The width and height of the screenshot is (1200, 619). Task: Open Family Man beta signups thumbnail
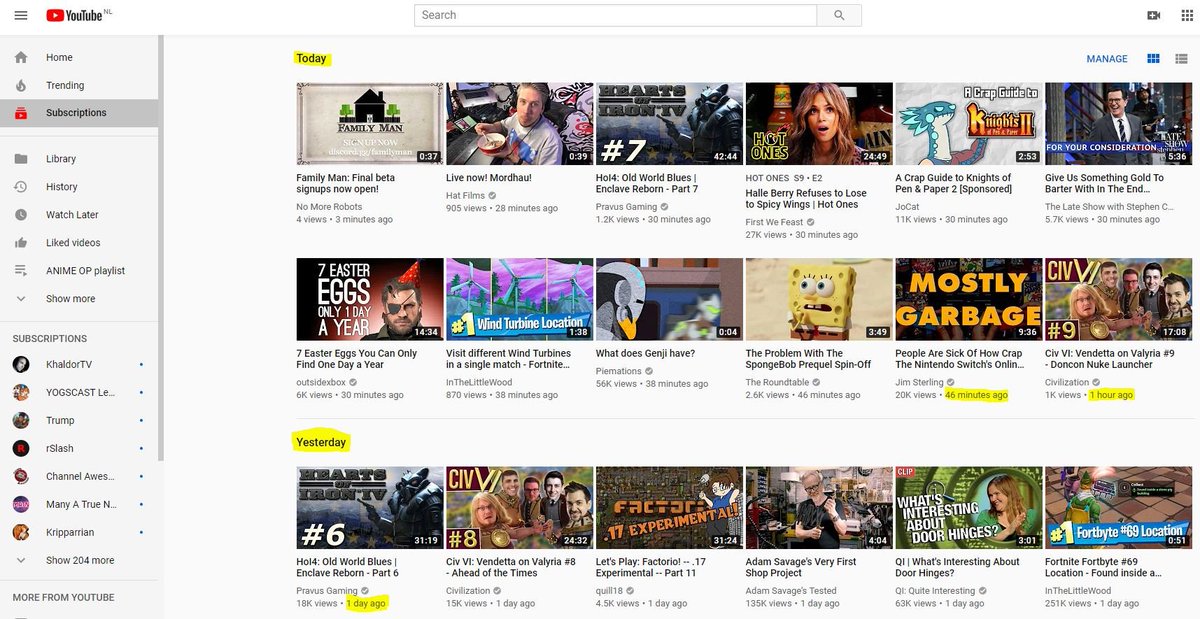point(370,124)
